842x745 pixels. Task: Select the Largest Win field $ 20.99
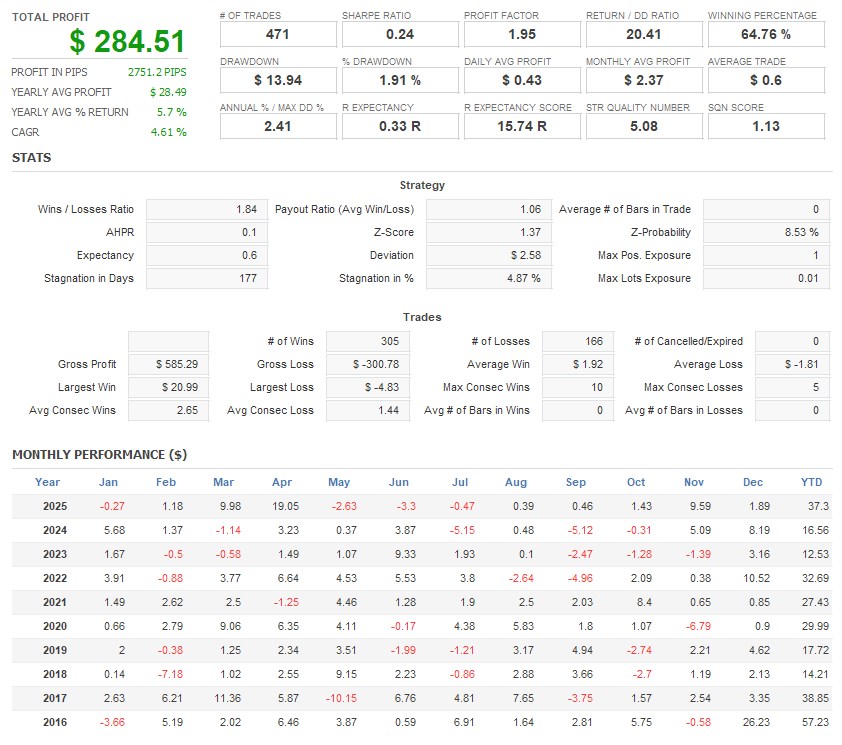click(169, 387)
